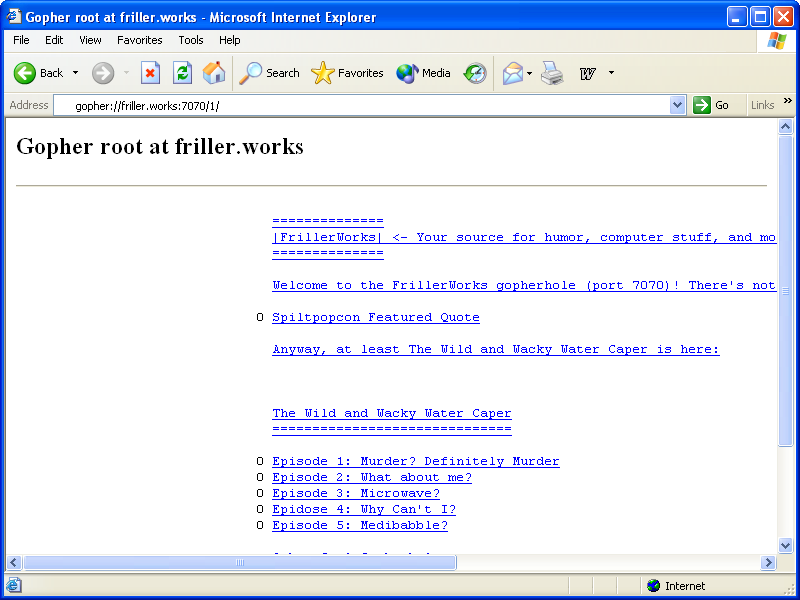Open the Help menu
800x600 pixels.
point(230,40)
